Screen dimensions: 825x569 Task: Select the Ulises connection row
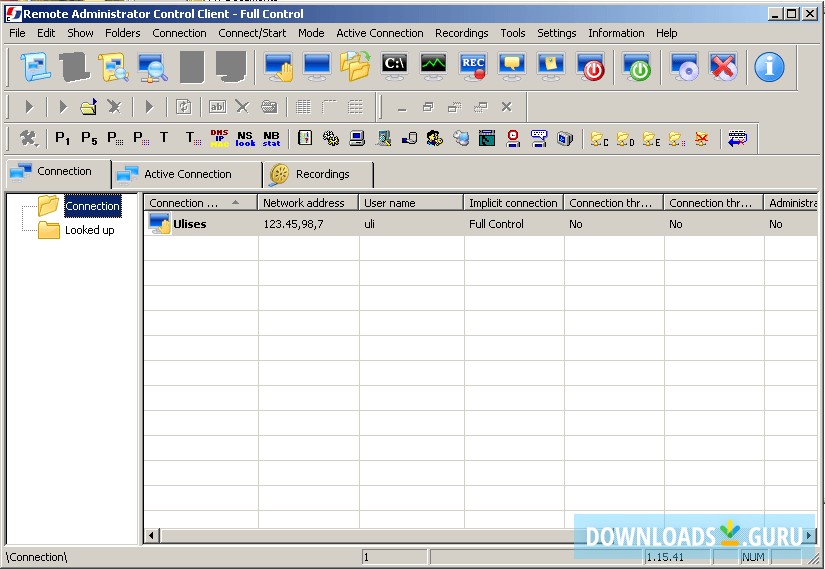tap(480, 224)
